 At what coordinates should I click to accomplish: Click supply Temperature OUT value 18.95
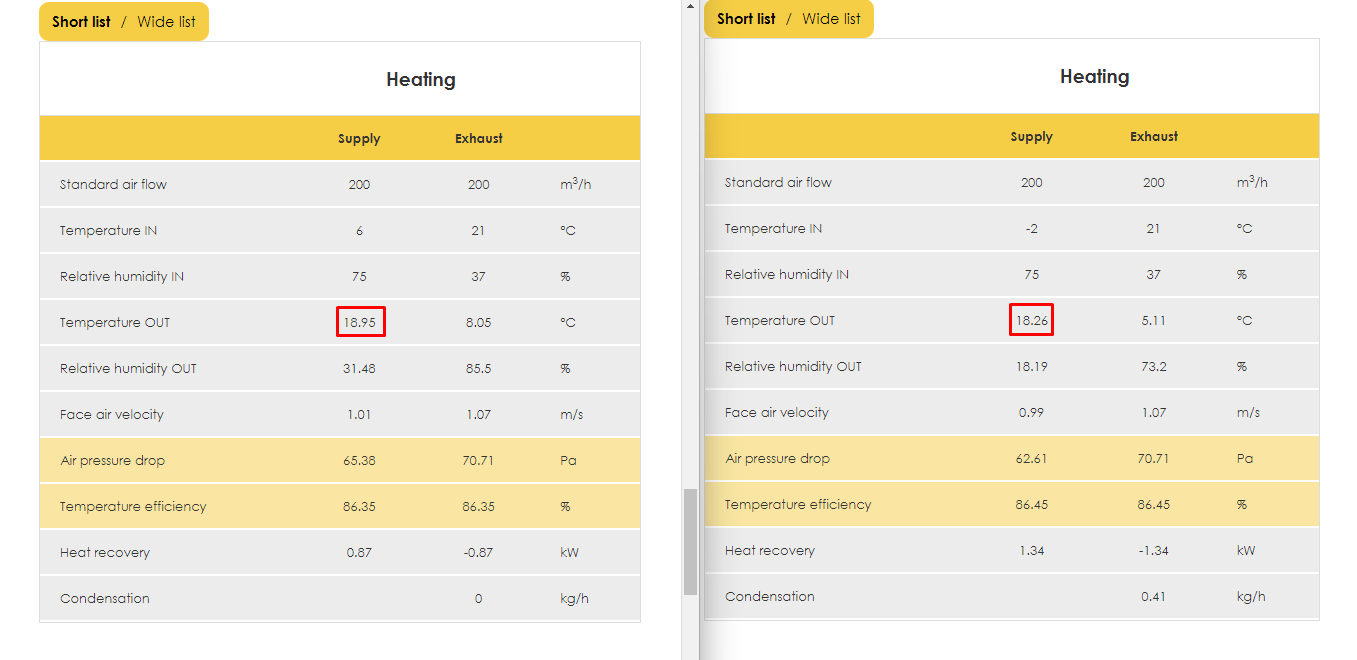coord(360,322)
